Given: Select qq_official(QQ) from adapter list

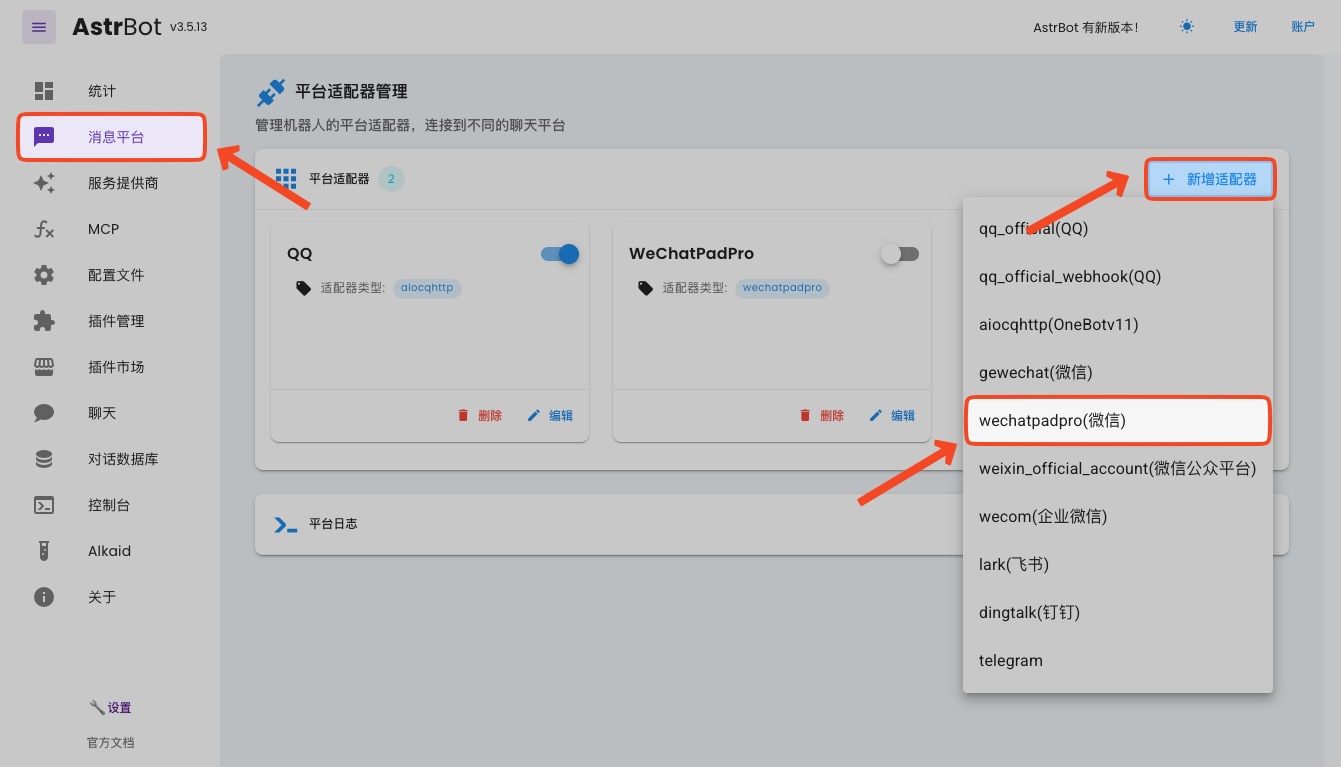Looking at the screenshot, I should (x=1118, y=228).
